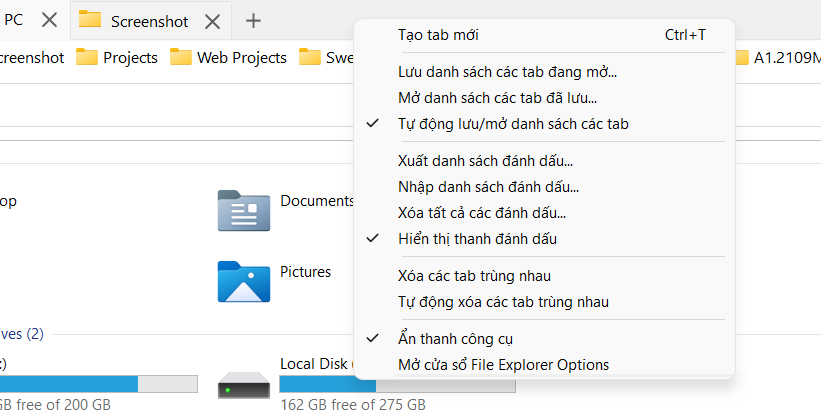Viewport: 821px width, 416px height.
Task: Switch to the Screenshot tab
Action: 148,21
